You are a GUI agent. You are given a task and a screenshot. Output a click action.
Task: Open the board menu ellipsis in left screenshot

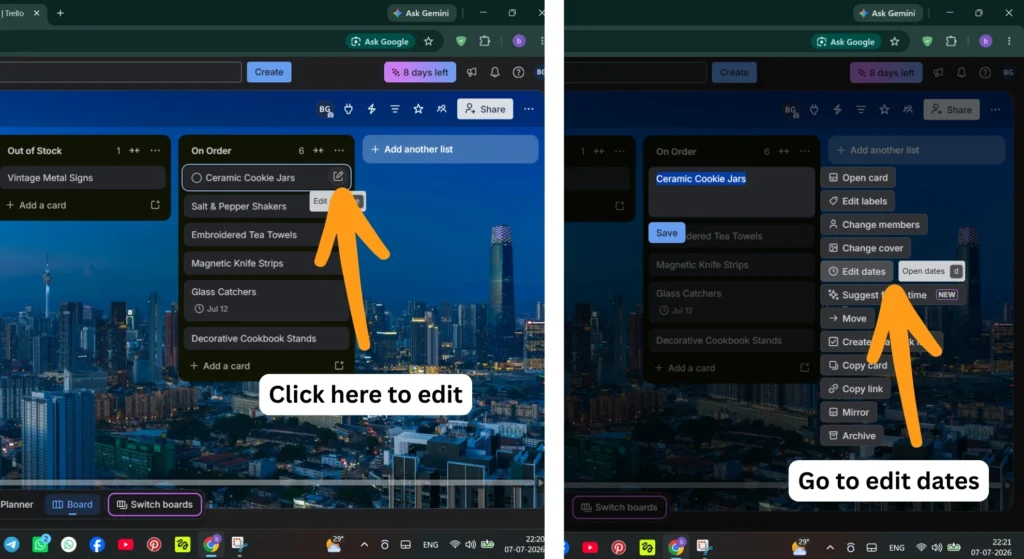pyautogui.click(x=528, y=109)
